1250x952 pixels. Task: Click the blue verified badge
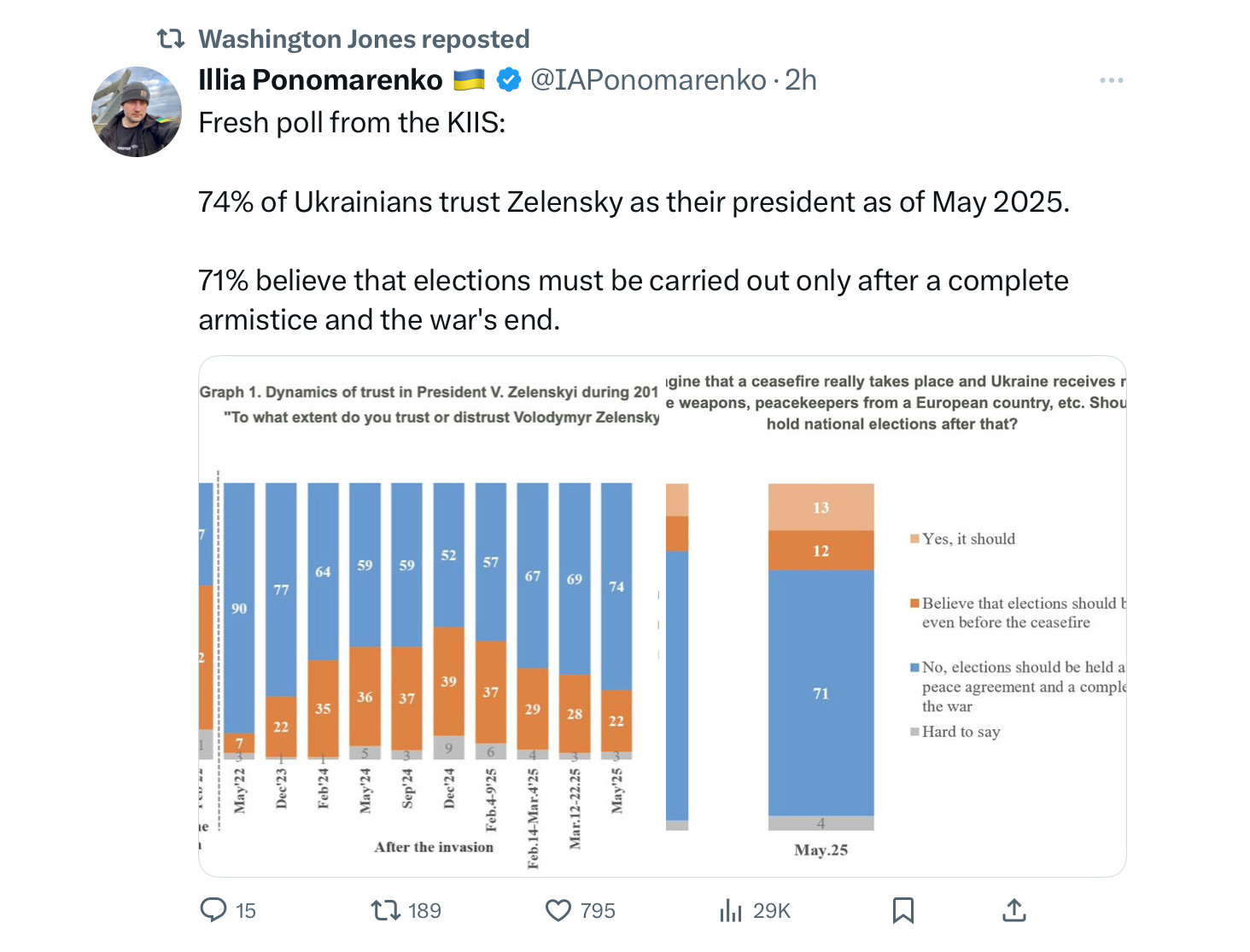[509, 80]
